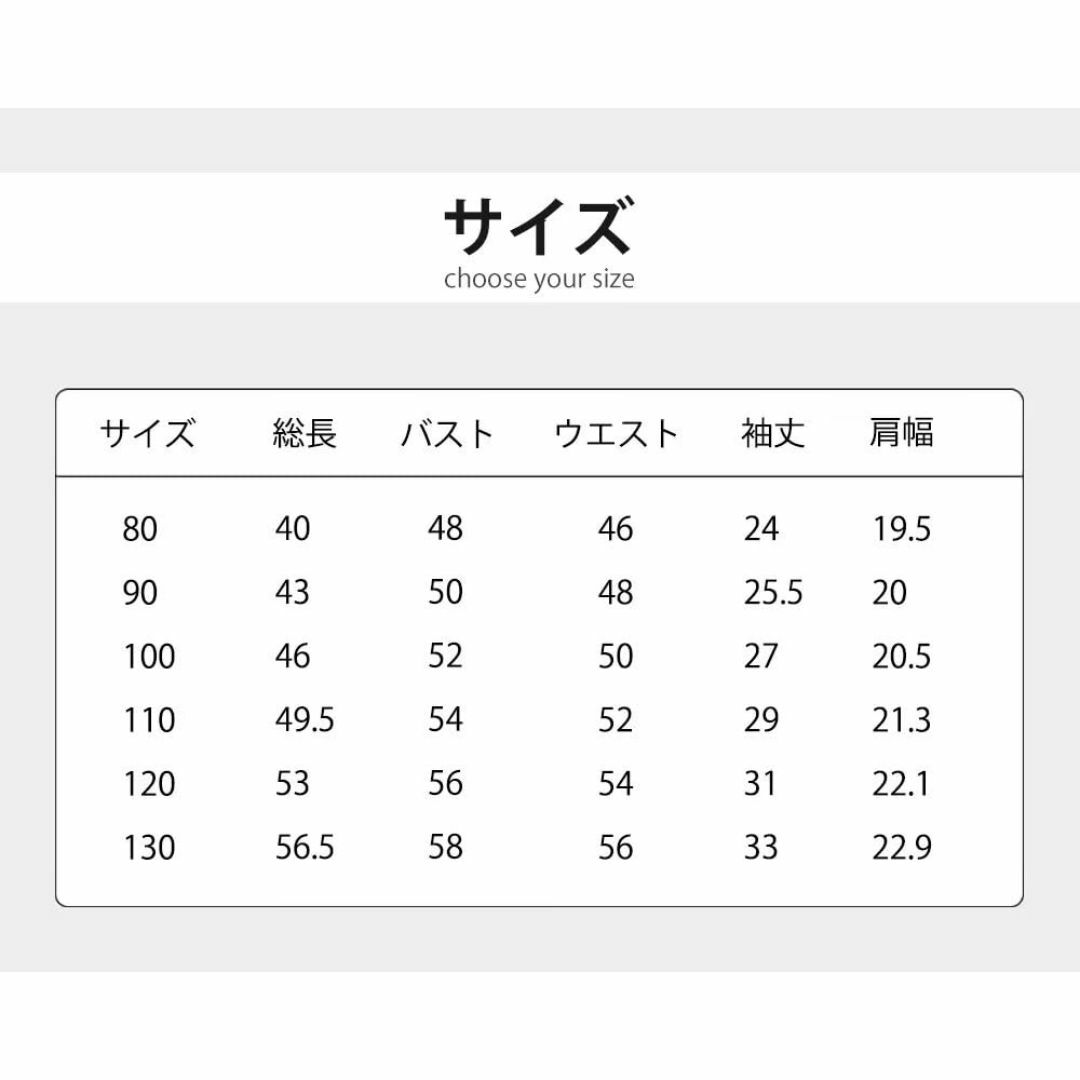The height and width of the screenshot is (1080, 1080).
Task: Click size 80 in the first row
Action: 140,530
